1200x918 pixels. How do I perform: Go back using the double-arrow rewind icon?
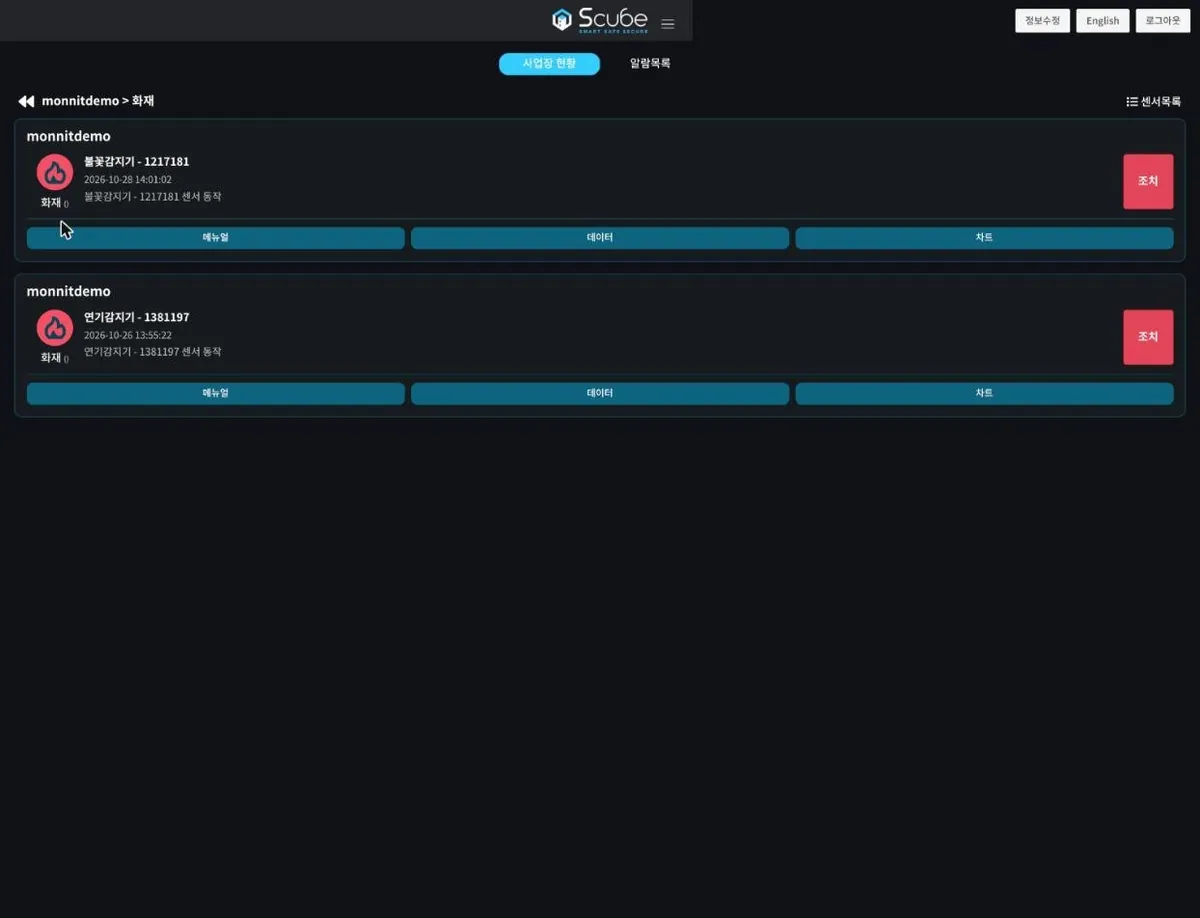click(x=26, y=101)
